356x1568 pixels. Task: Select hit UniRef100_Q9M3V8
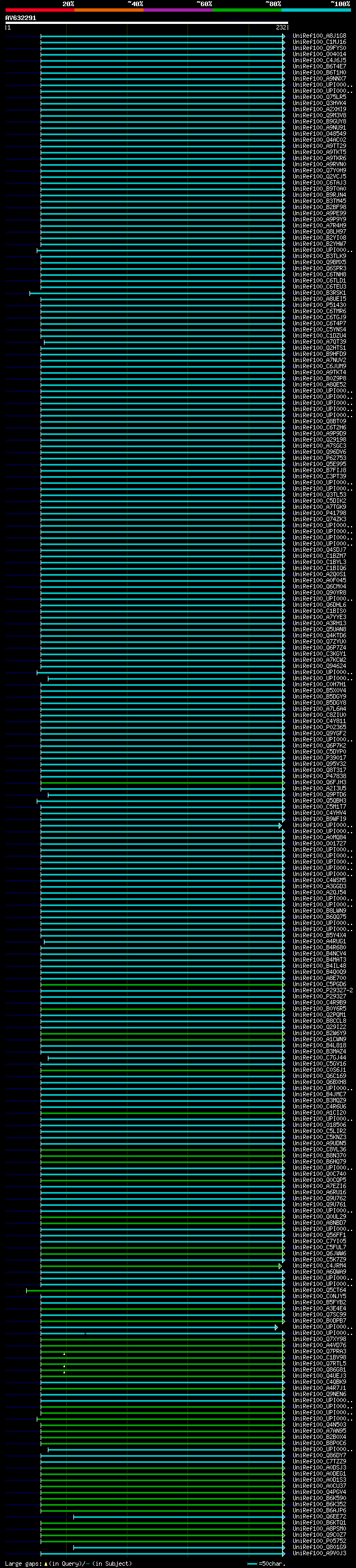point(319,115)
